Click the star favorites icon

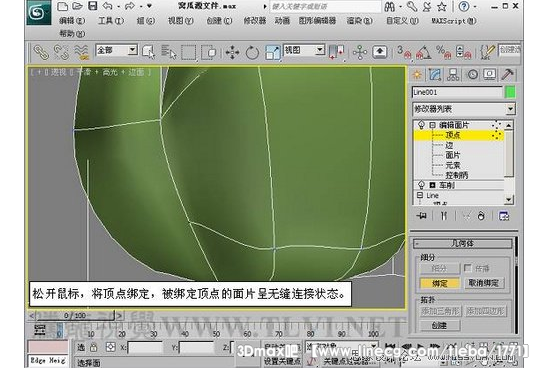tap(442, 6)
